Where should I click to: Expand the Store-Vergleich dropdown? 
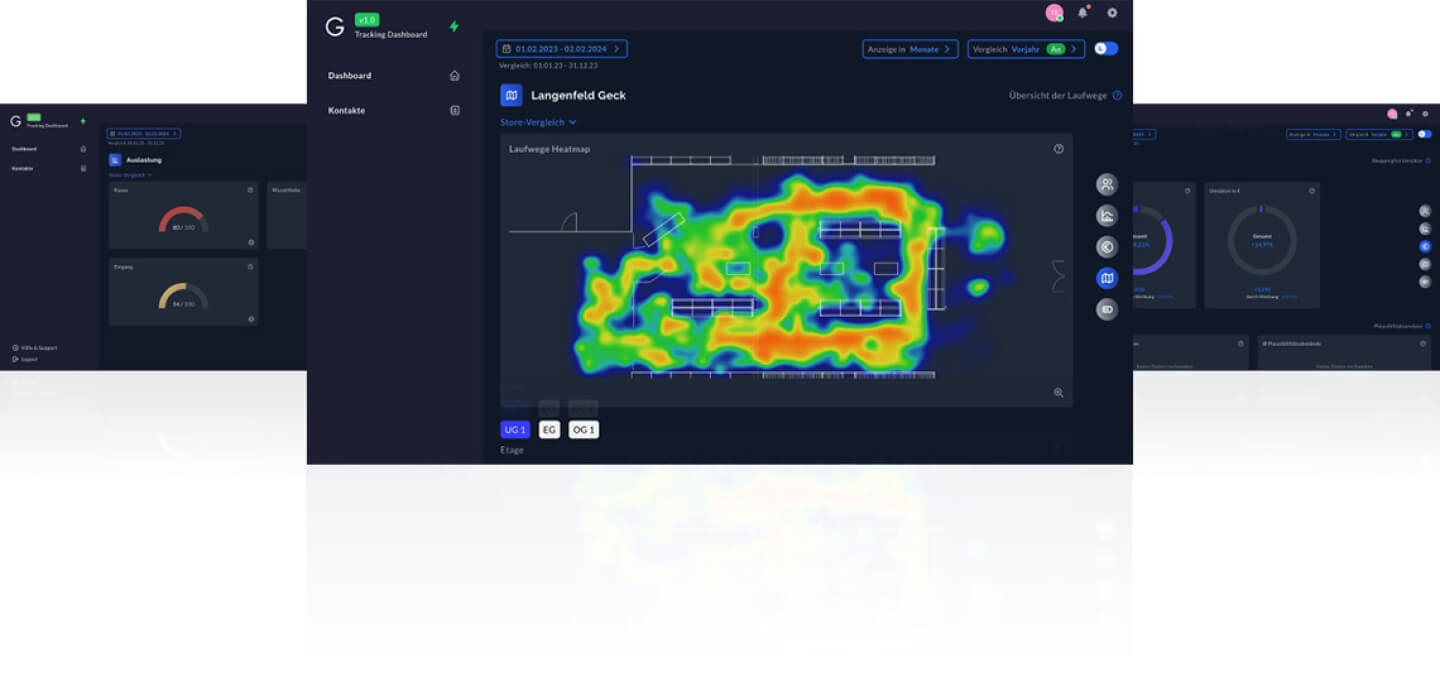(539, 122)
